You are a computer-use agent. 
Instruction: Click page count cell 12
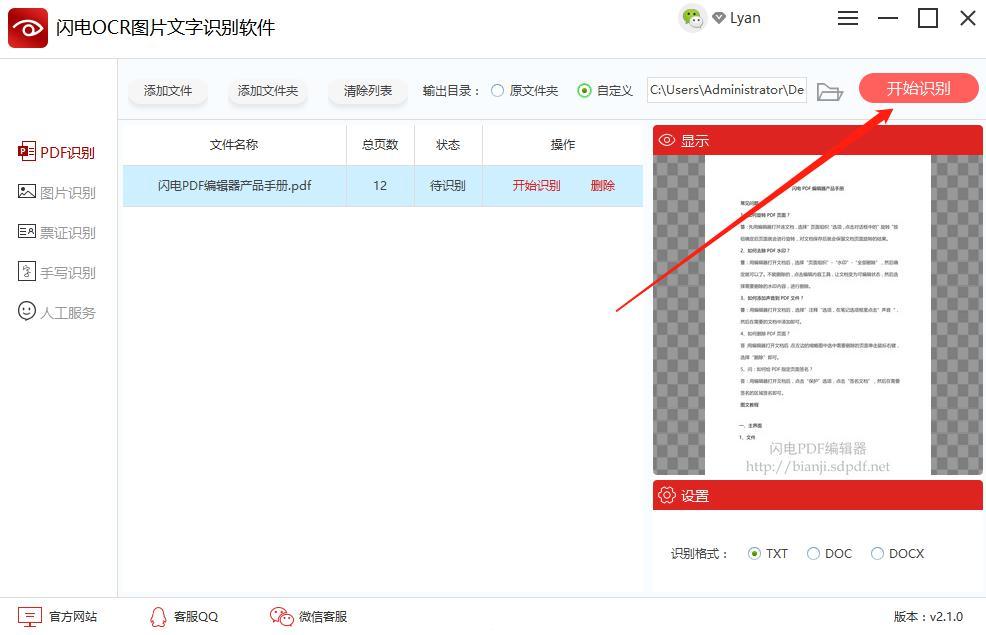click(x=380, y=185)
